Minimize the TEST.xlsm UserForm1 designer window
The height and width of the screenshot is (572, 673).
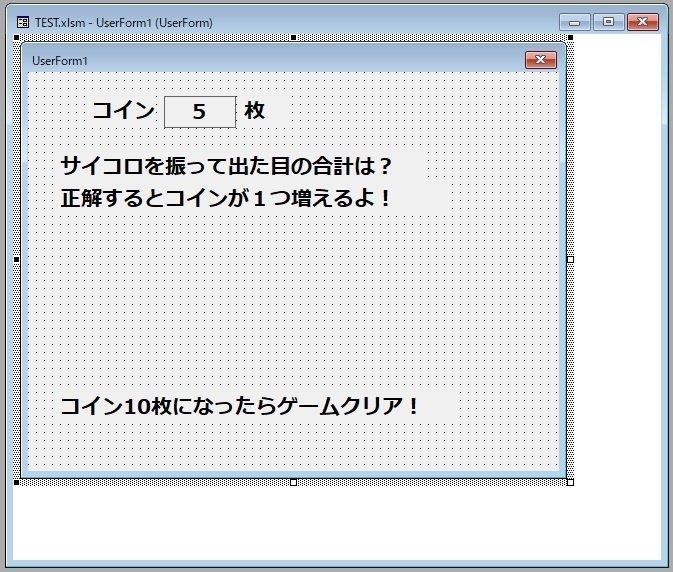point(575,22)
